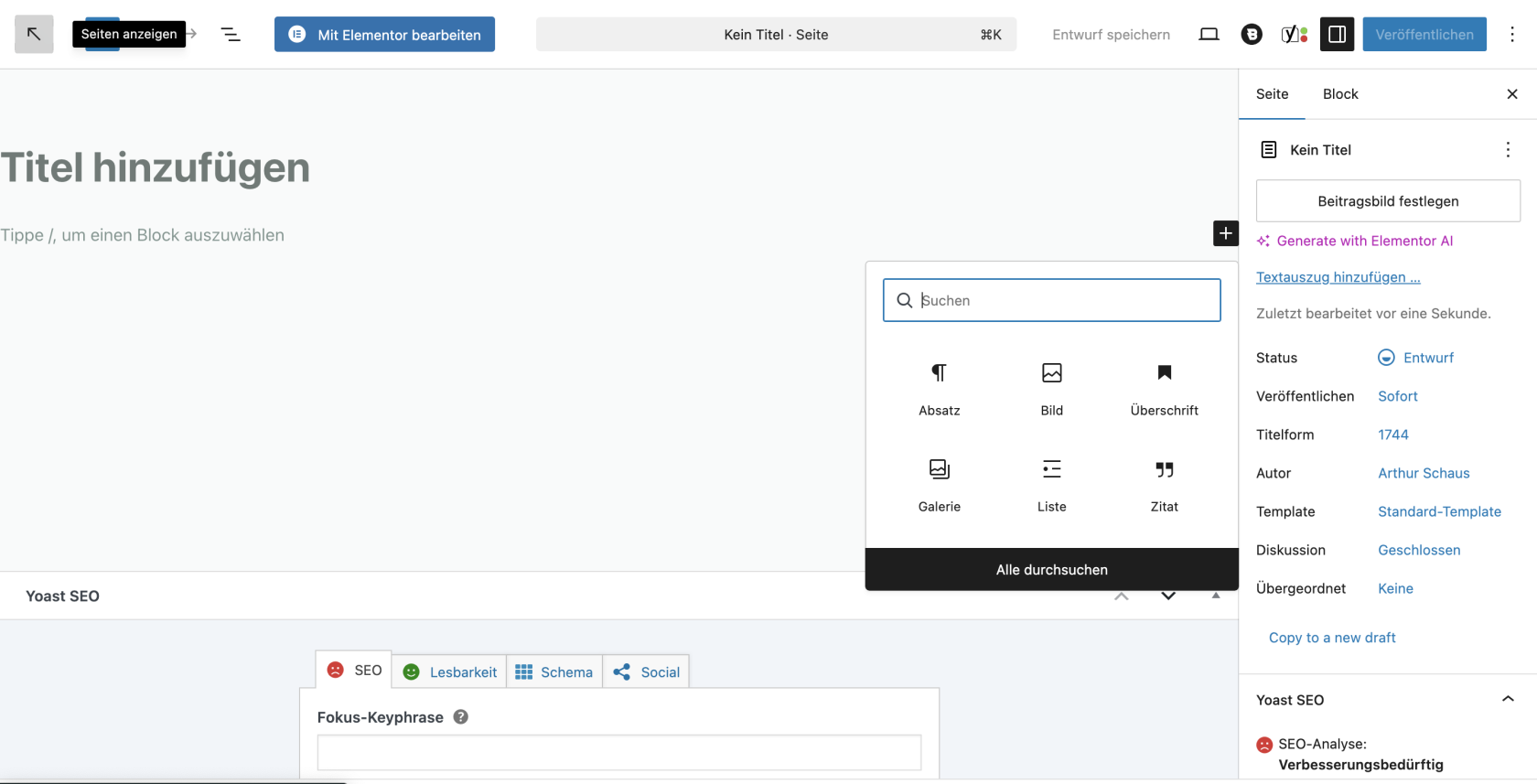Insert an Überschrift heading block
This screenshot has height=784, width=1537.
(1164, 389)
